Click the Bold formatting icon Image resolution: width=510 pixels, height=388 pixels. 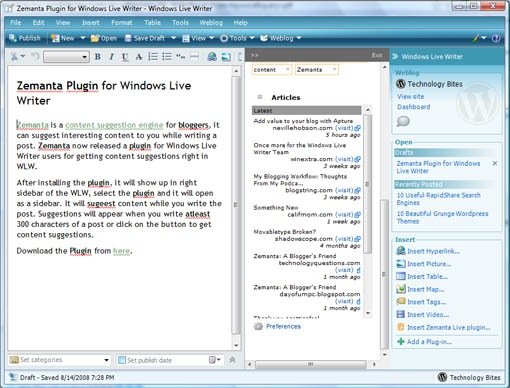coord(98,57)
